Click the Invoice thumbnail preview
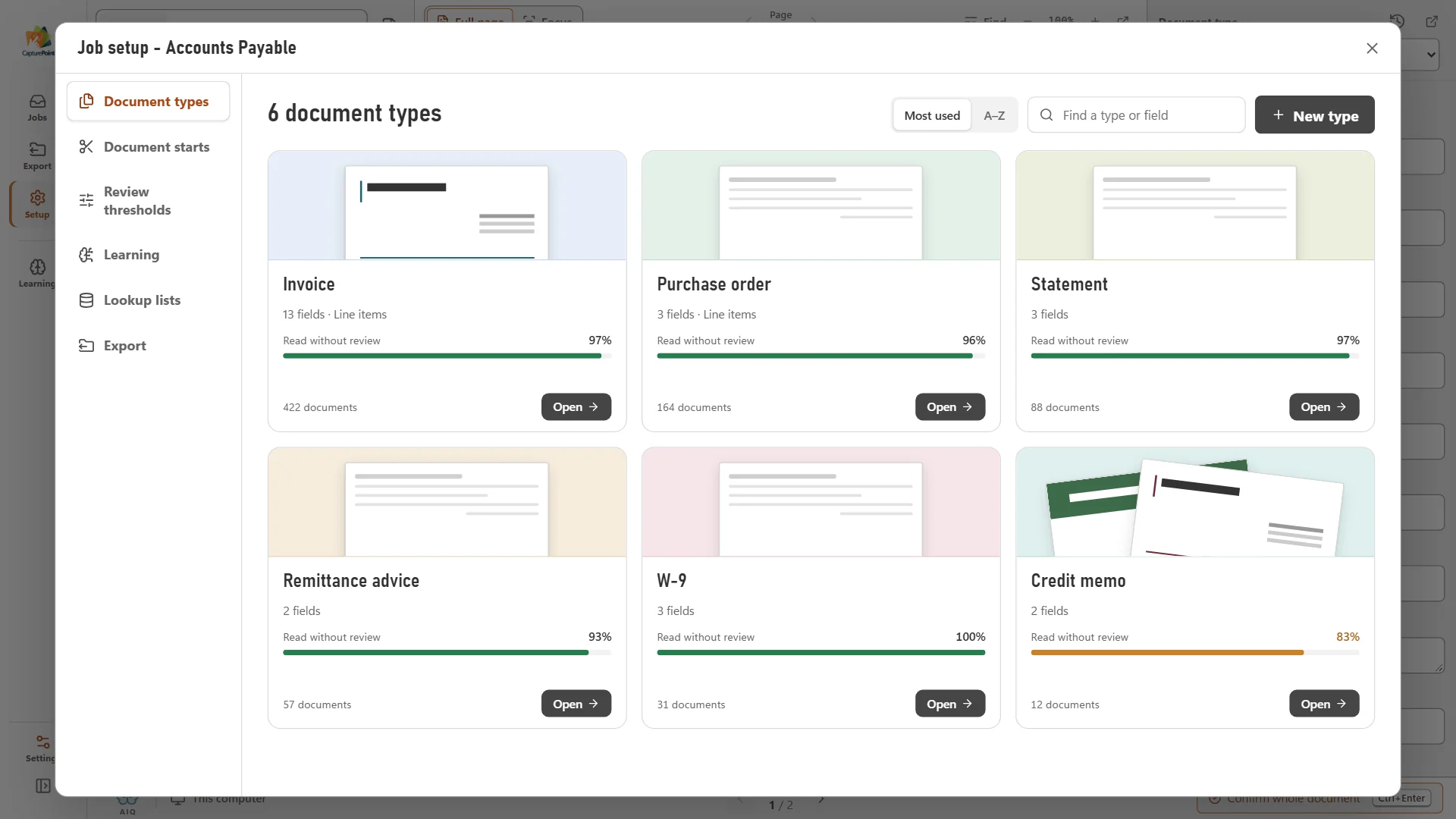1456x819 pixels. (447, 206)
